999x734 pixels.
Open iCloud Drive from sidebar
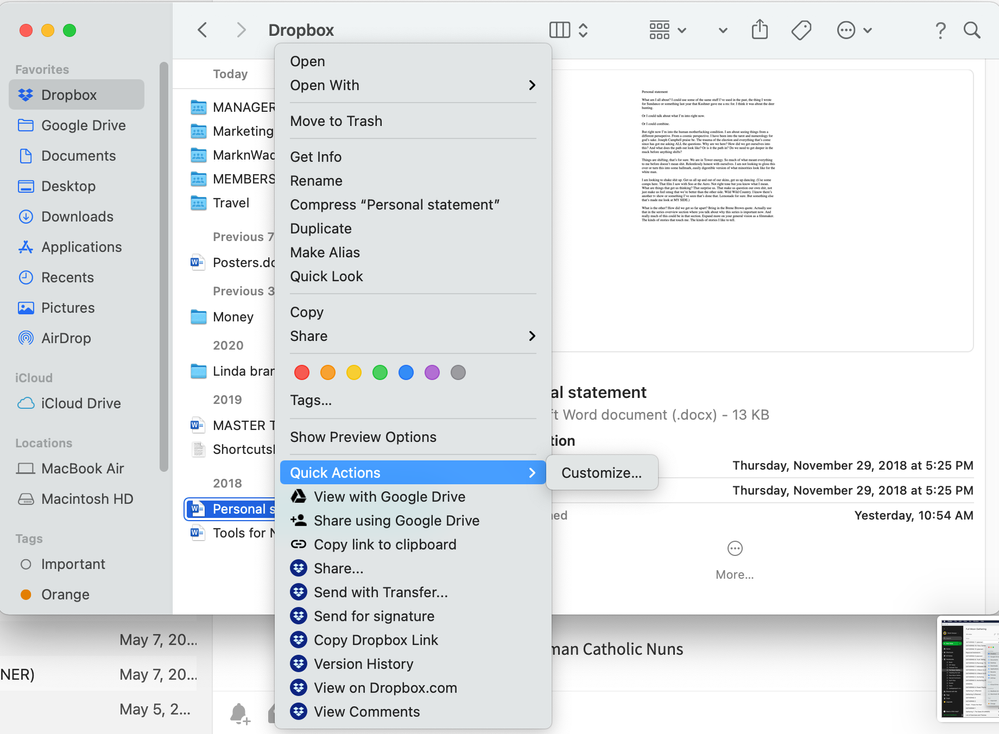pos(80,403)
